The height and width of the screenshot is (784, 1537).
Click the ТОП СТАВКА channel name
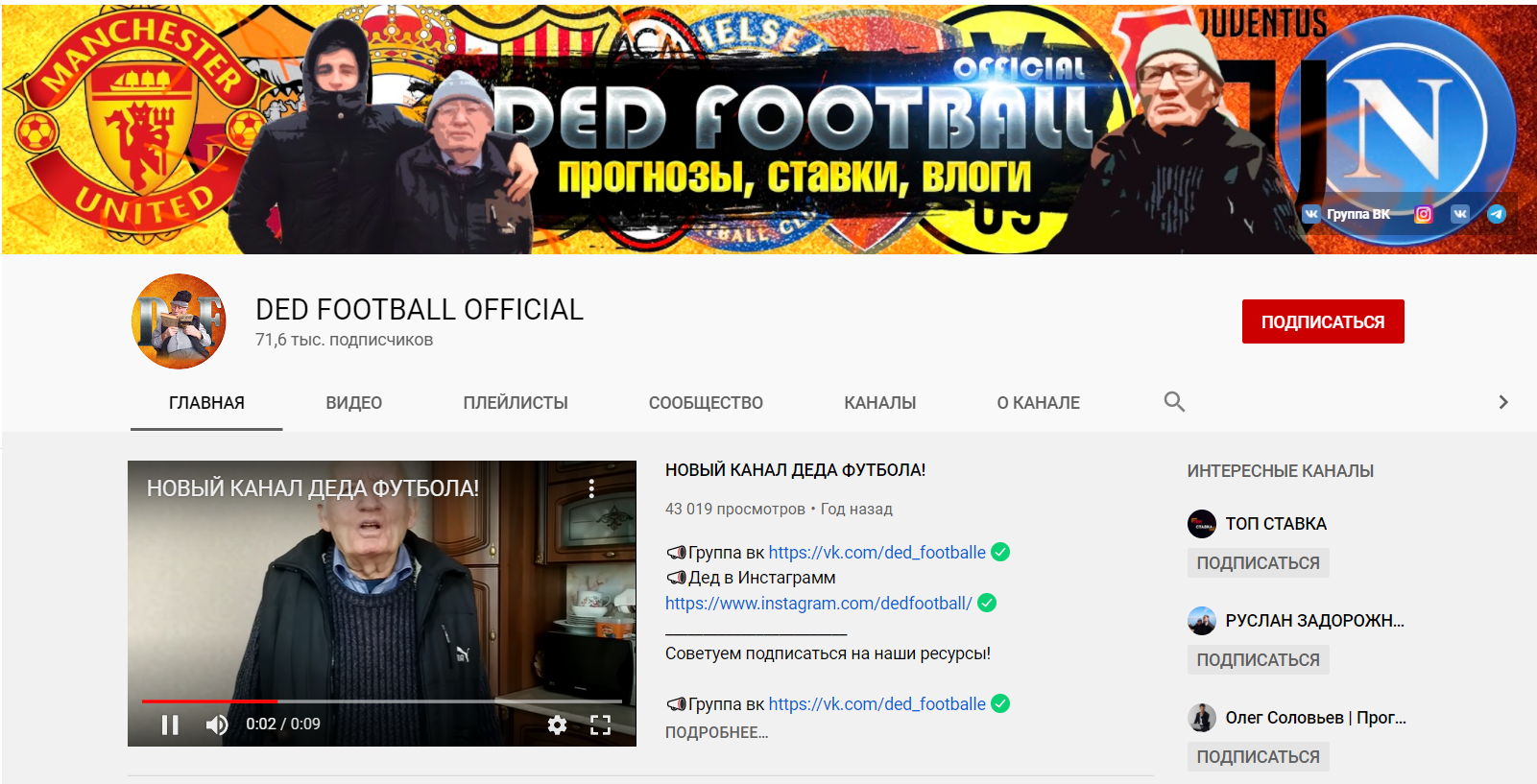[1276, 524]
